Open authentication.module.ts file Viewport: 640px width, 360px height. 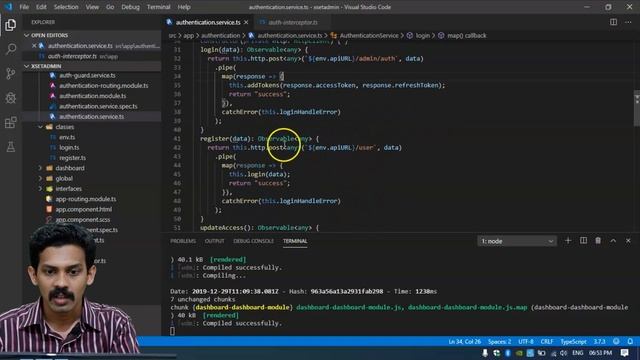[x=92, y=96]
